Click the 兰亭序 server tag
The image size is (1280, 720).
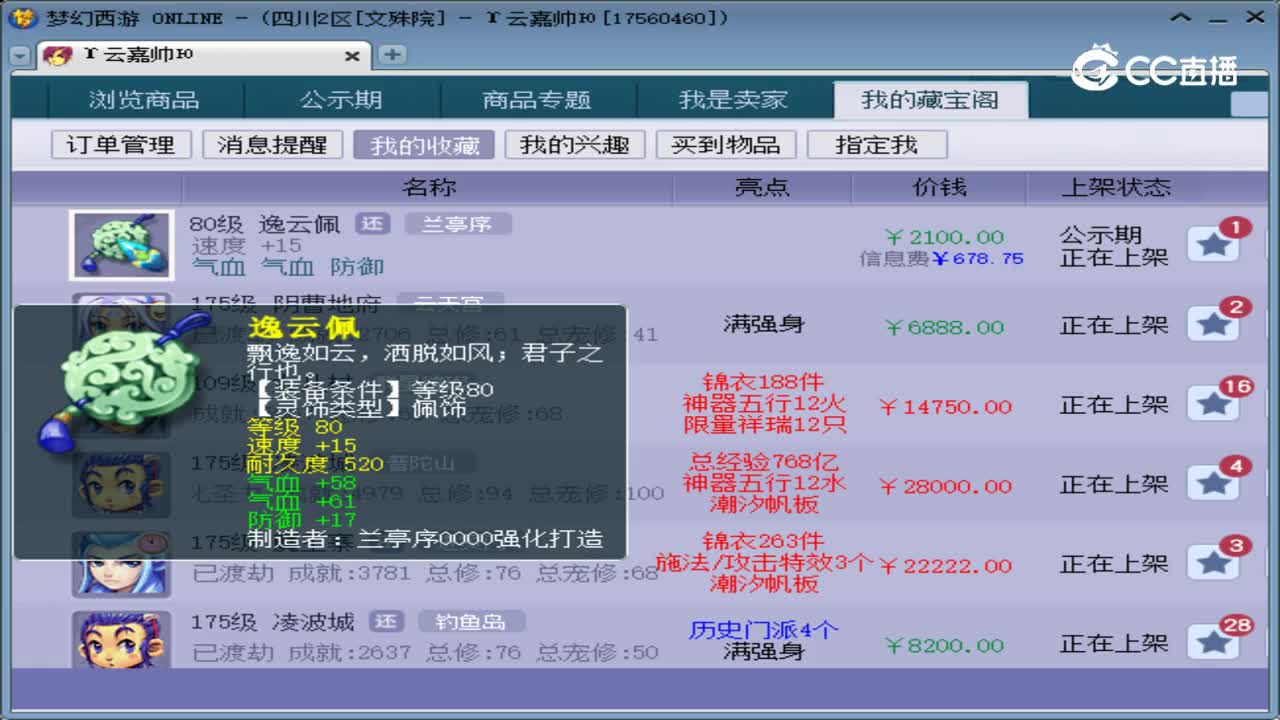click(457, 224)
